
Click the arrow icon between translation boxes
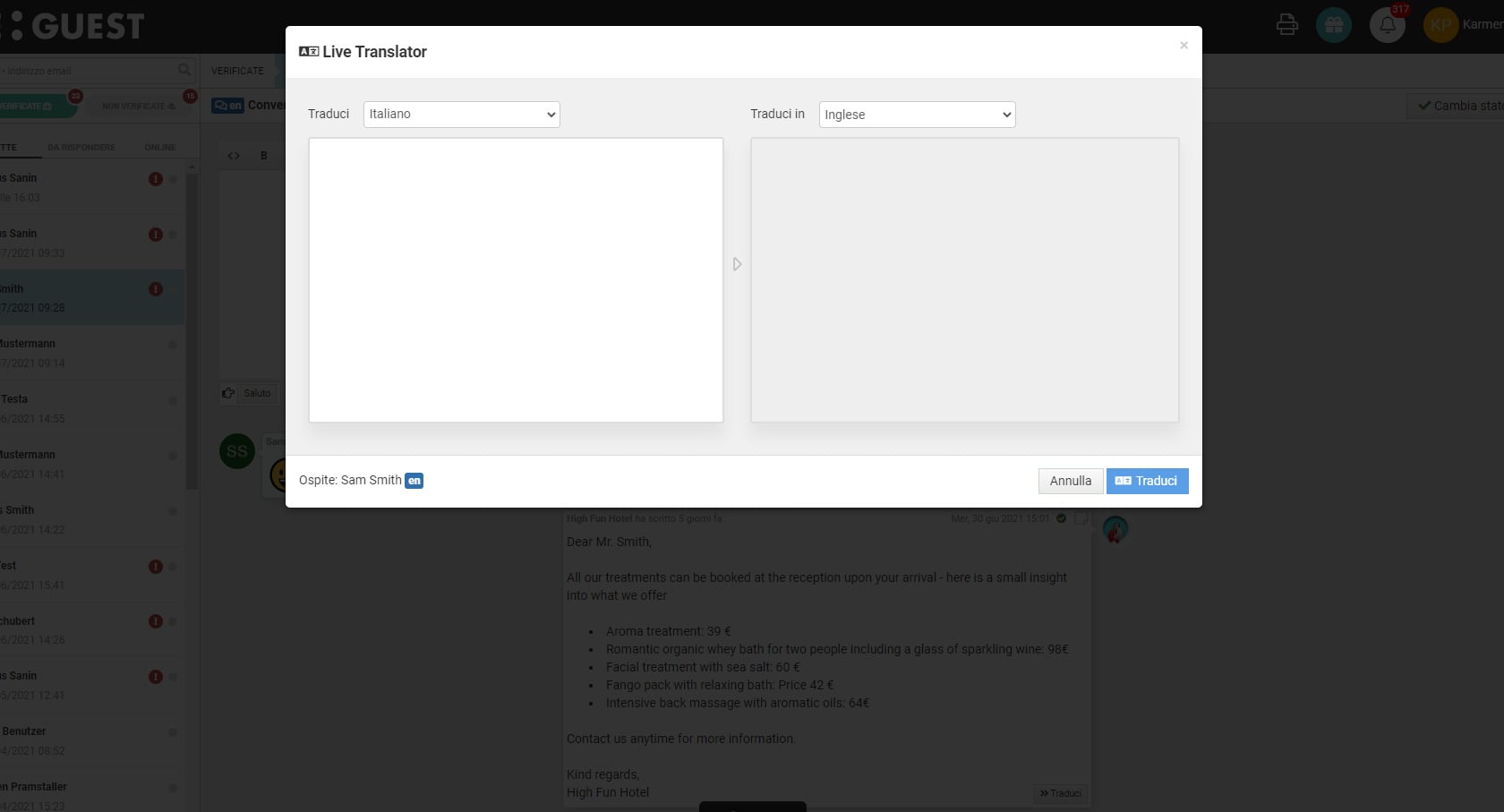point(737,264)
